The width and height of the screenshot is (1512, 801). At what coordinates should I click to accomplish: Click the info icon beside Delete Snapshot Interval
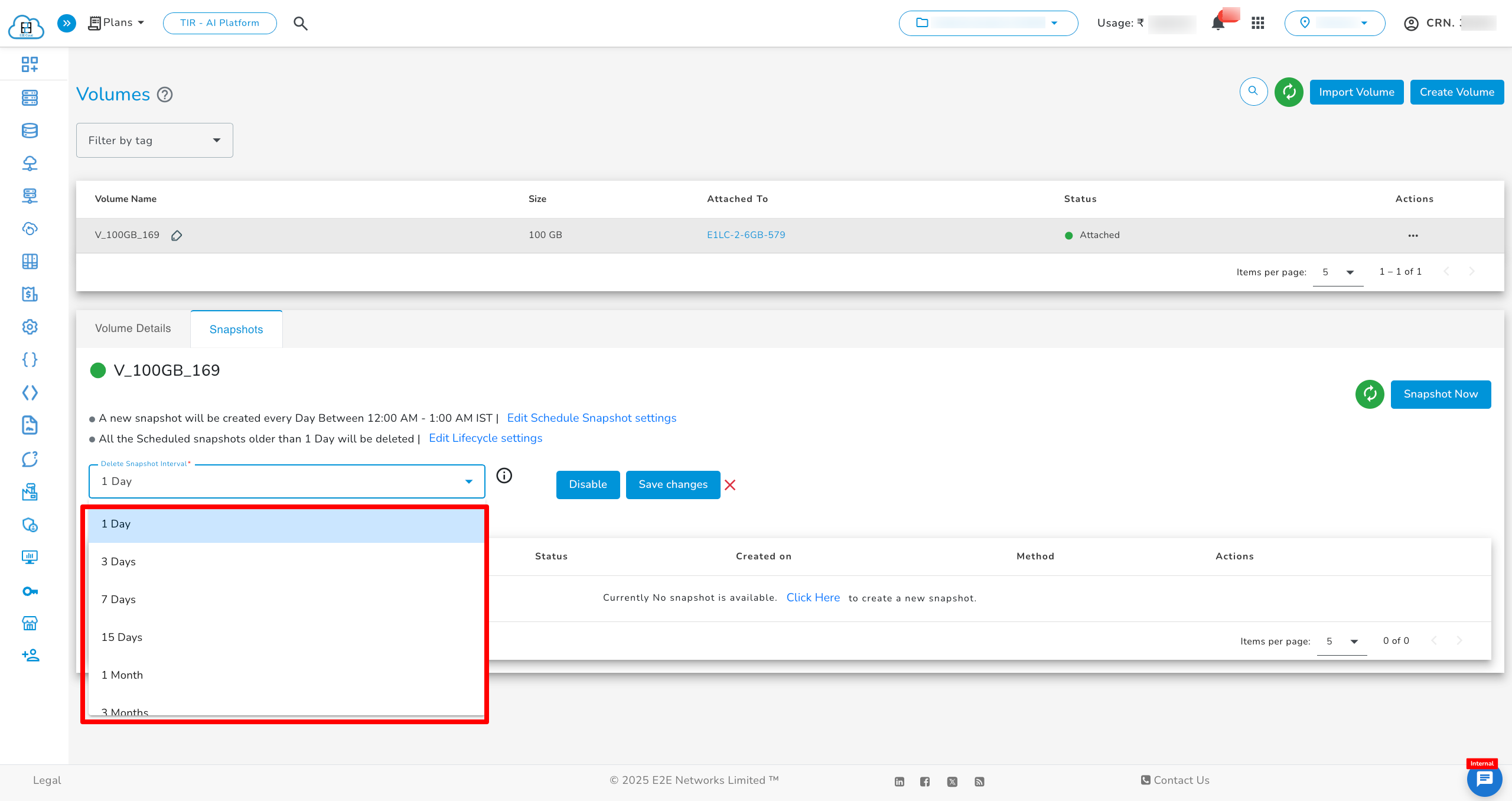[504, 476]
